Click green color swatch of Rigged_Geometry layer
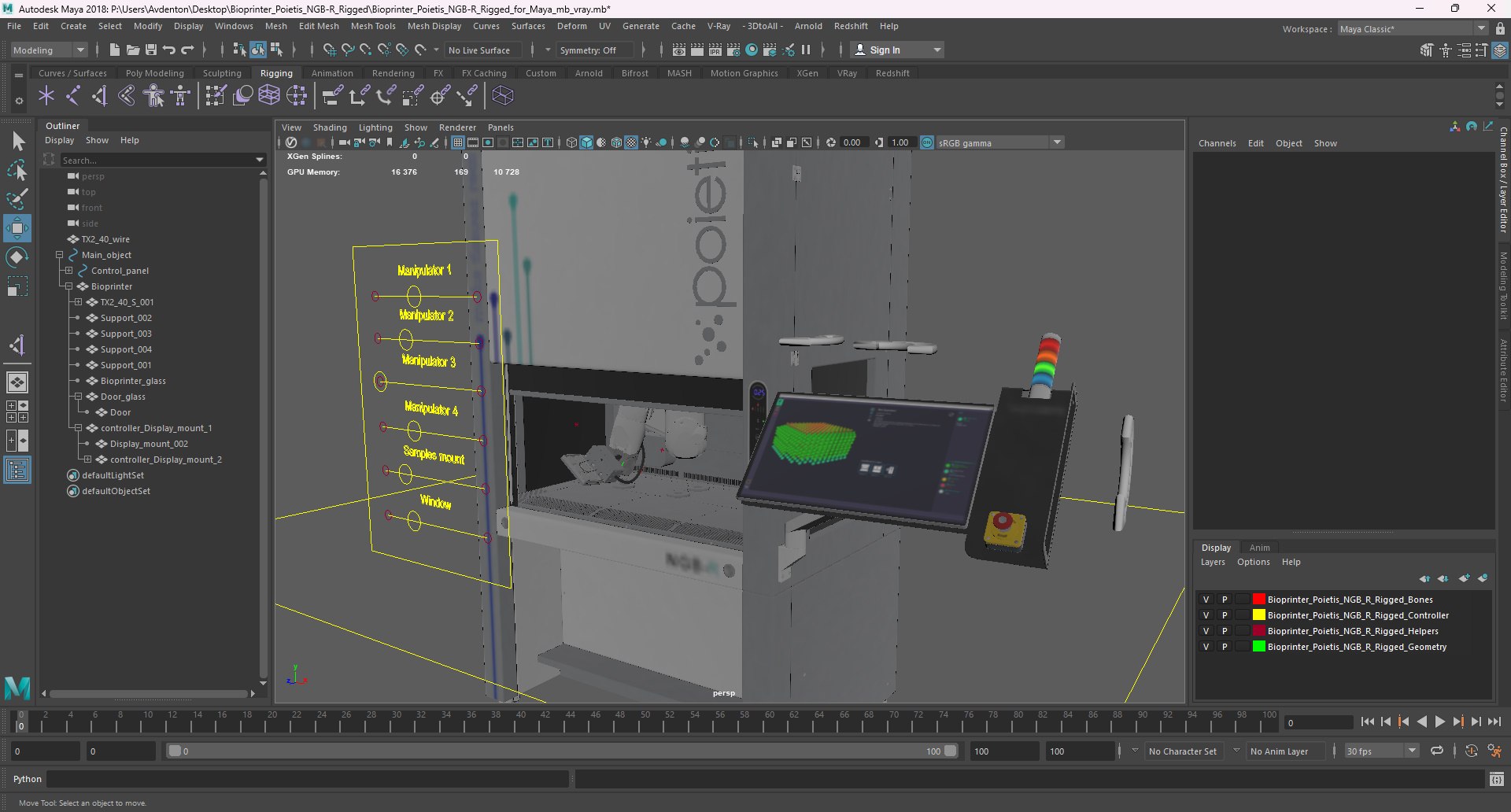This screenshot has height=812, width=1511. pos(1258,647)
